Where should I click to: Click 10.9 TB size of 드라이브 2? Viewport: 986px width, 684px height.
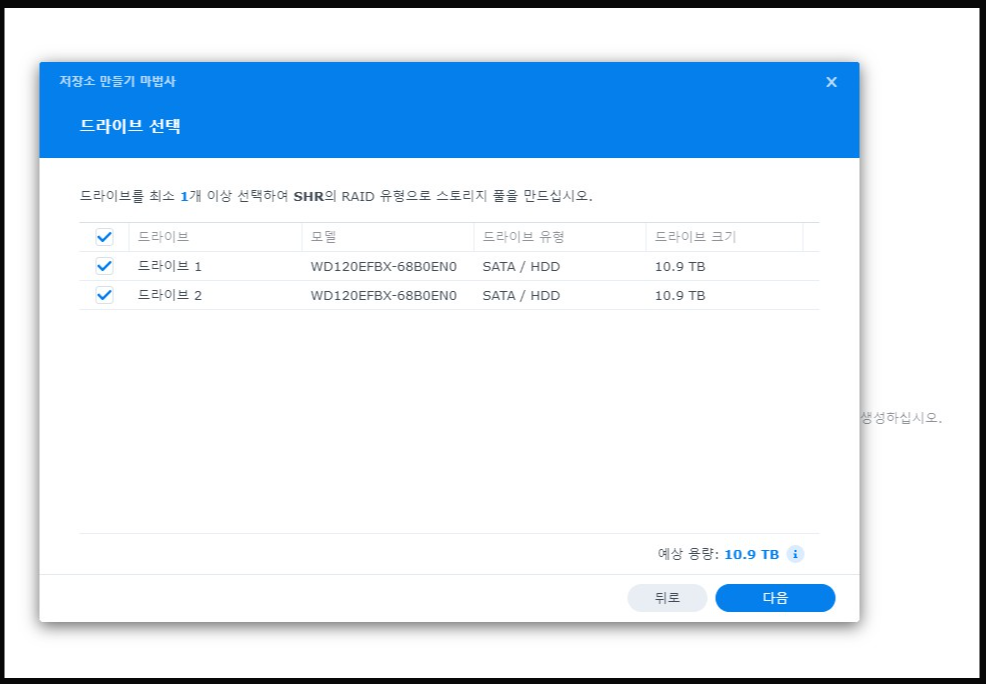(x=680, y=295)
